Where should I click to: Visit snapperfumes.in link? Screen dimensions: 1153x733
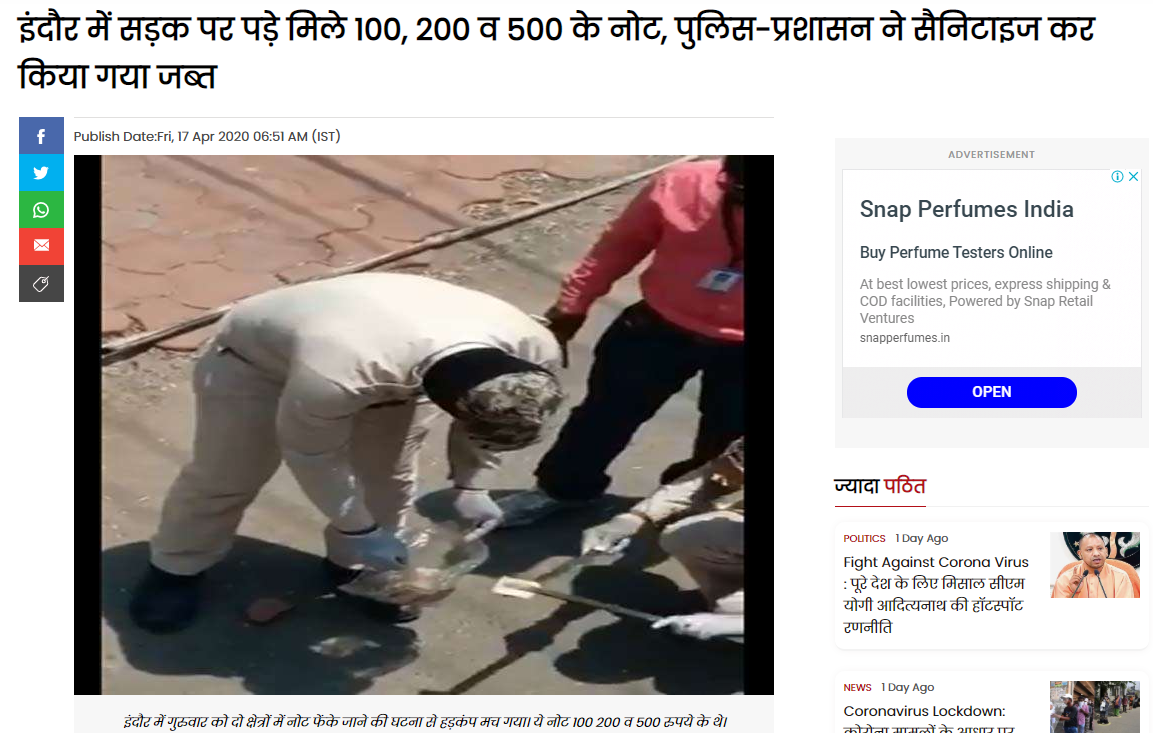tap(904, 337)
